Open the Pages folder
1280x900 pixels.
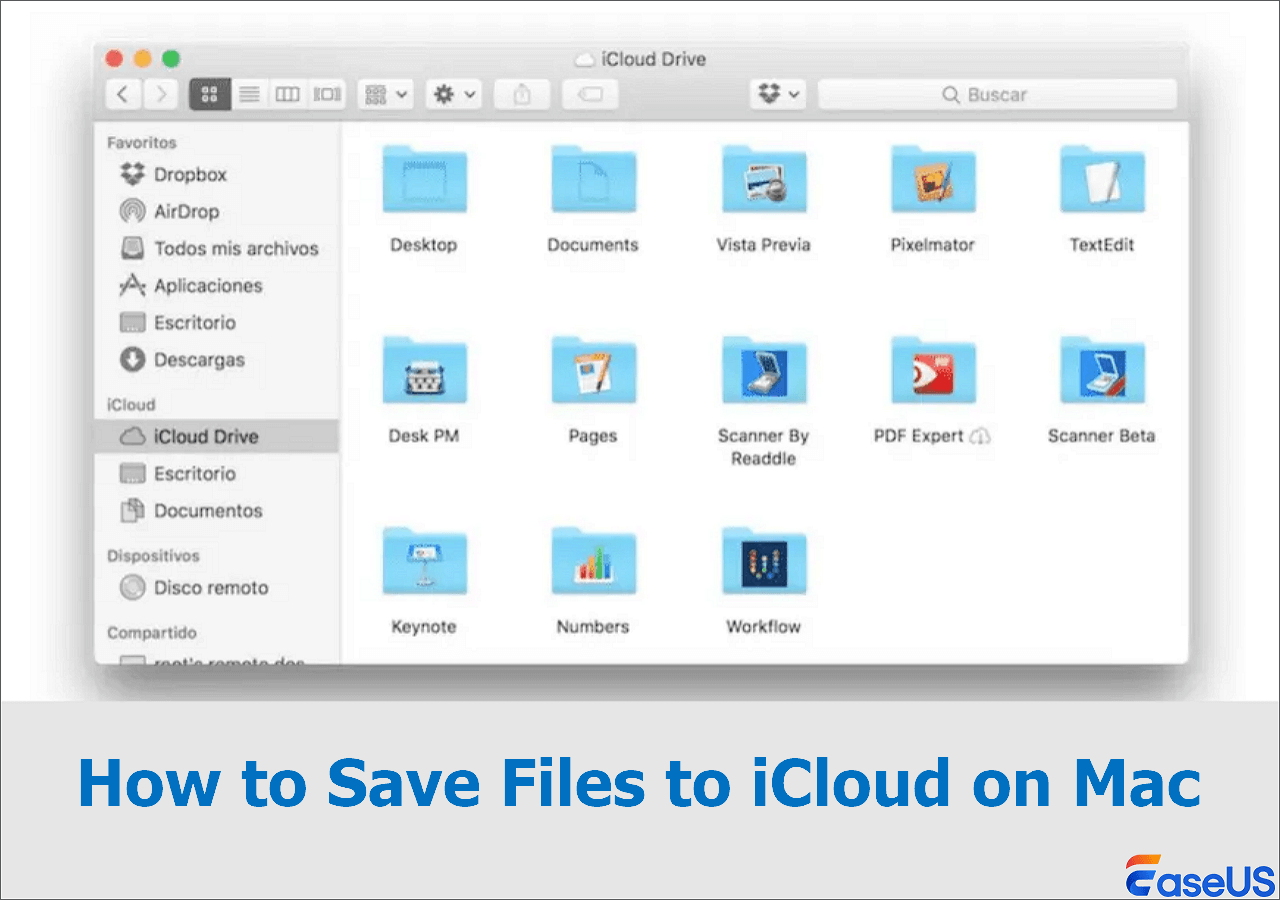click(593, 370)
